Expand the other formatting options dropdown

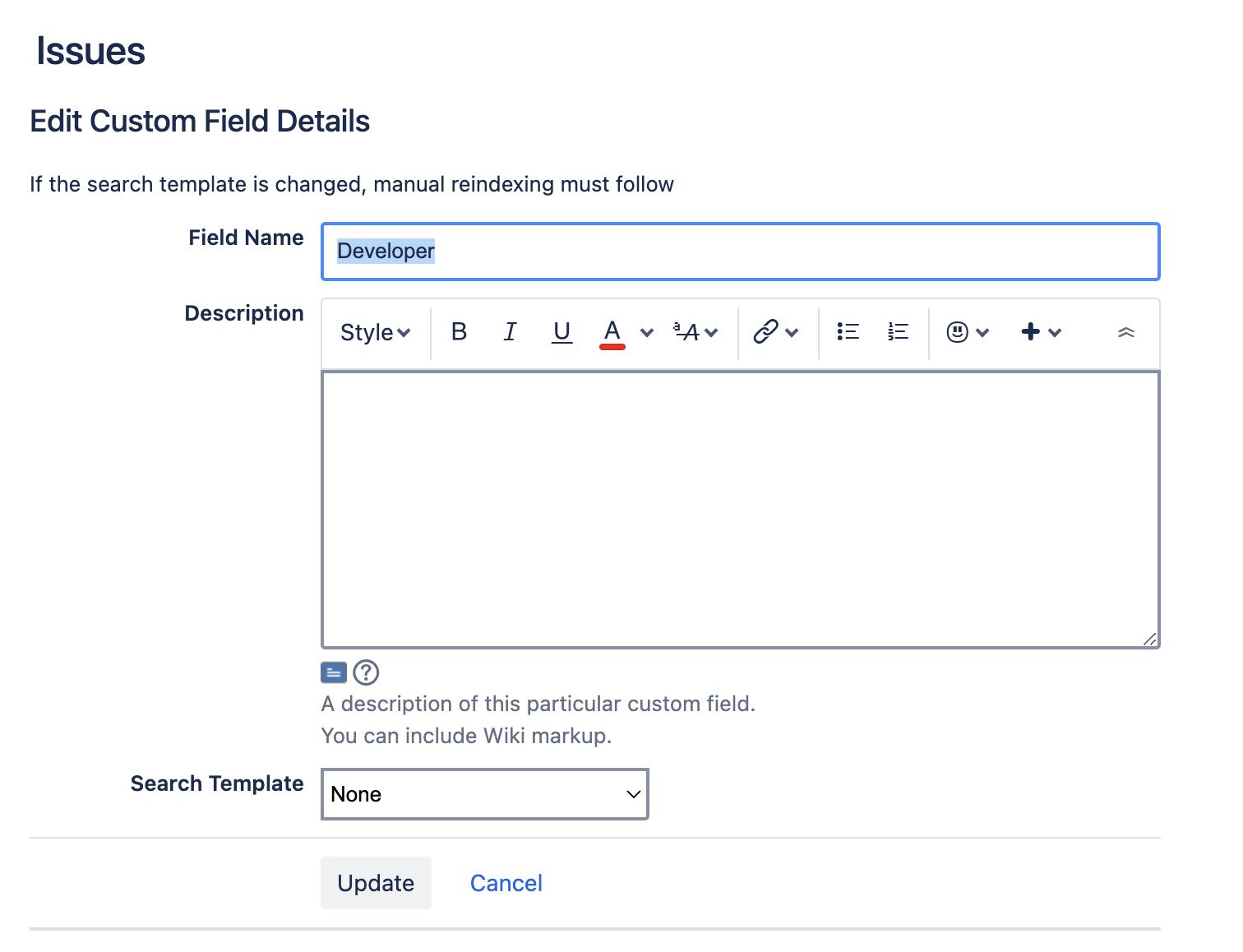pyautogui.click(x=695, y=332)
